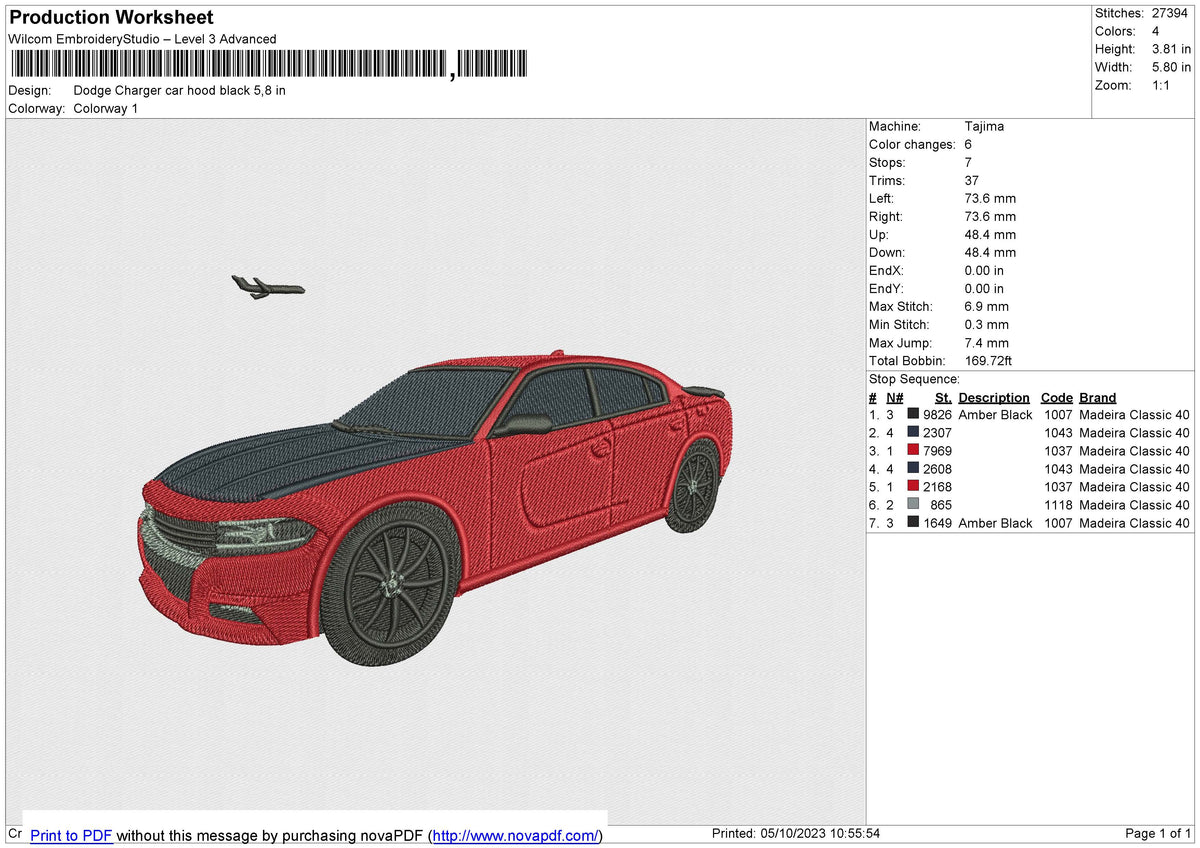Click the 'Colorway 1' value

click(x=106, y=108)
